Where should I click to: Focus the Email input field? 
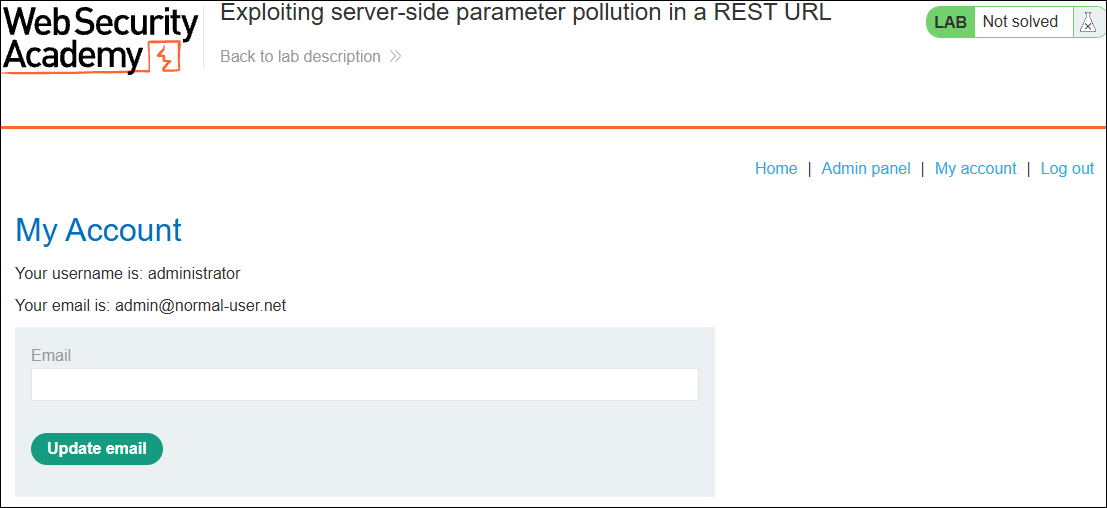[364, 385]
